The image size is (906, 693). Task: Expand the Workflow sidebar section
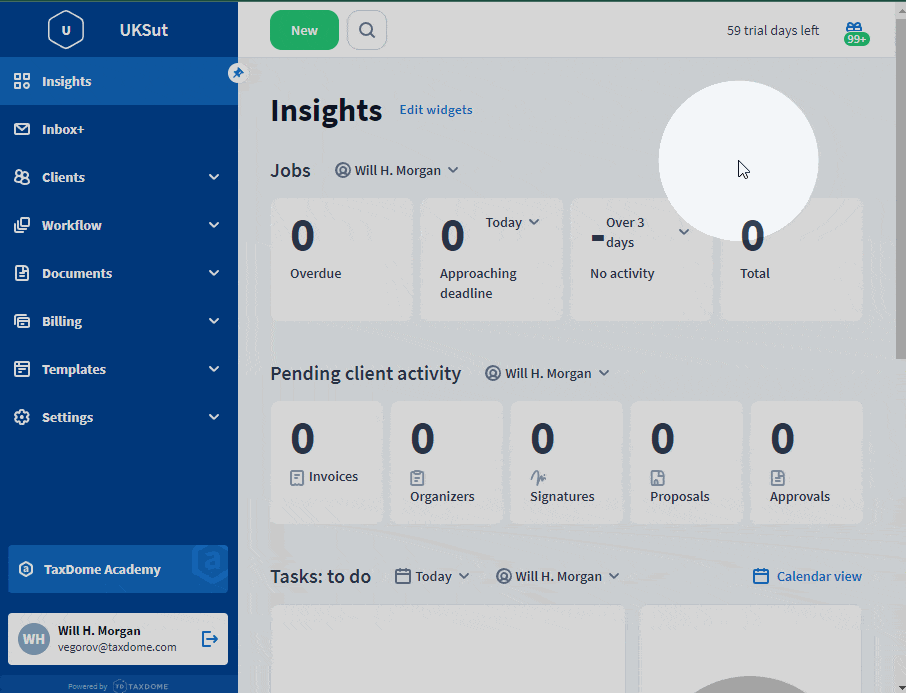coord(118,225)
